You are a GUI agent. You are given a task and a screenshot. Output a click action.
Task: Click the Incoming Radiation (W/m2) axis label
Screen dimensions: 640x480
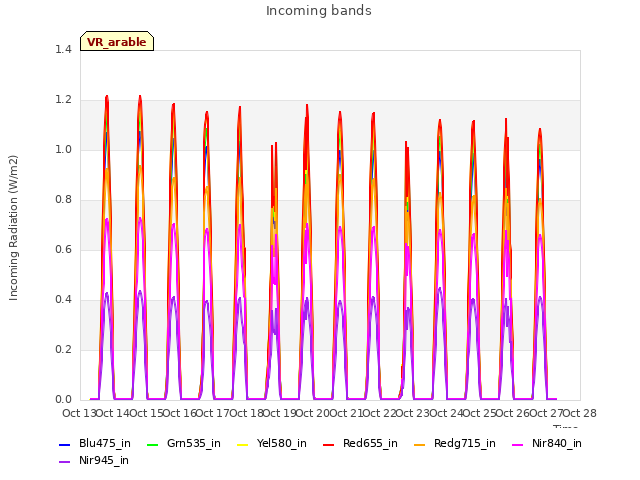[x=13, y=228]
